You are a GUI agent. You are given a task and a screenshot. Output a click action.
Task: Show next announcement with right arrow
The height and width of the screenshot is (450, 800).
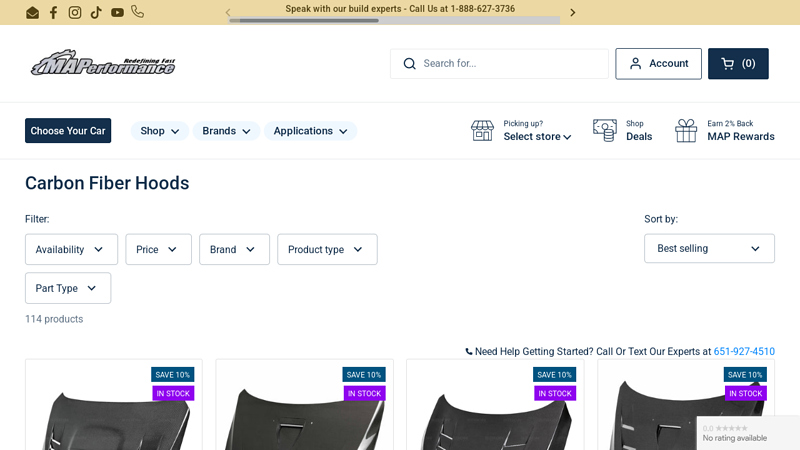tap(572, 13)
